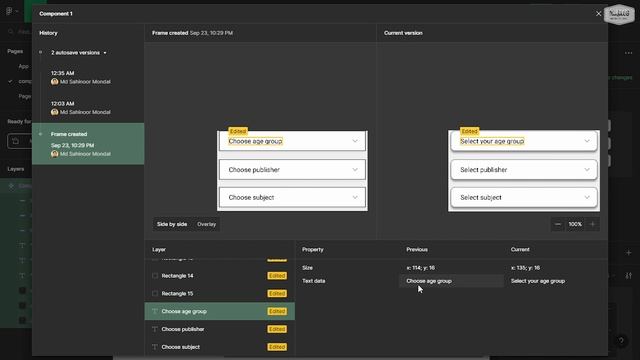Click the chevron of current Select subject dropdown

click(x=587, y=198)
